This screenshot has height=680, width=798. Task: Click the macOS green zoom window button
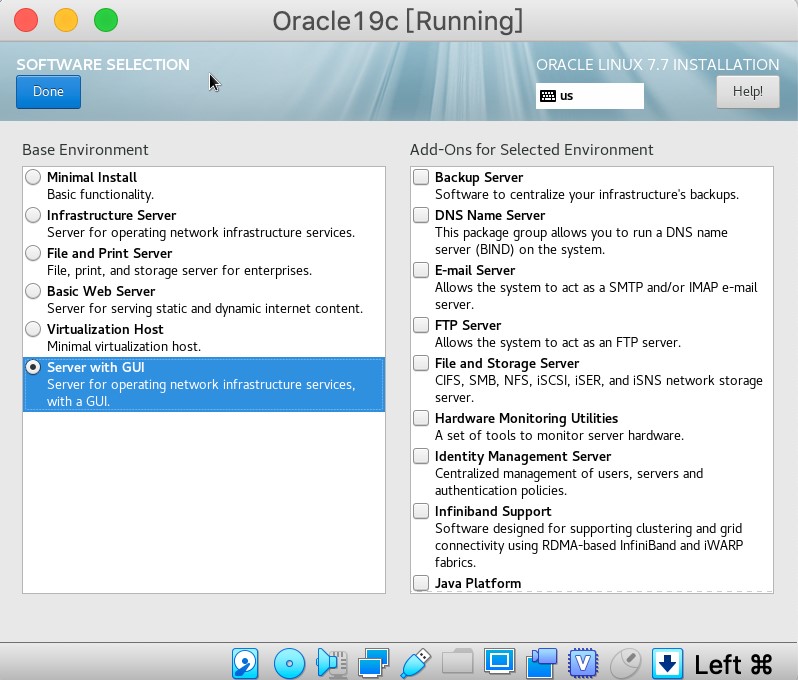106,20
